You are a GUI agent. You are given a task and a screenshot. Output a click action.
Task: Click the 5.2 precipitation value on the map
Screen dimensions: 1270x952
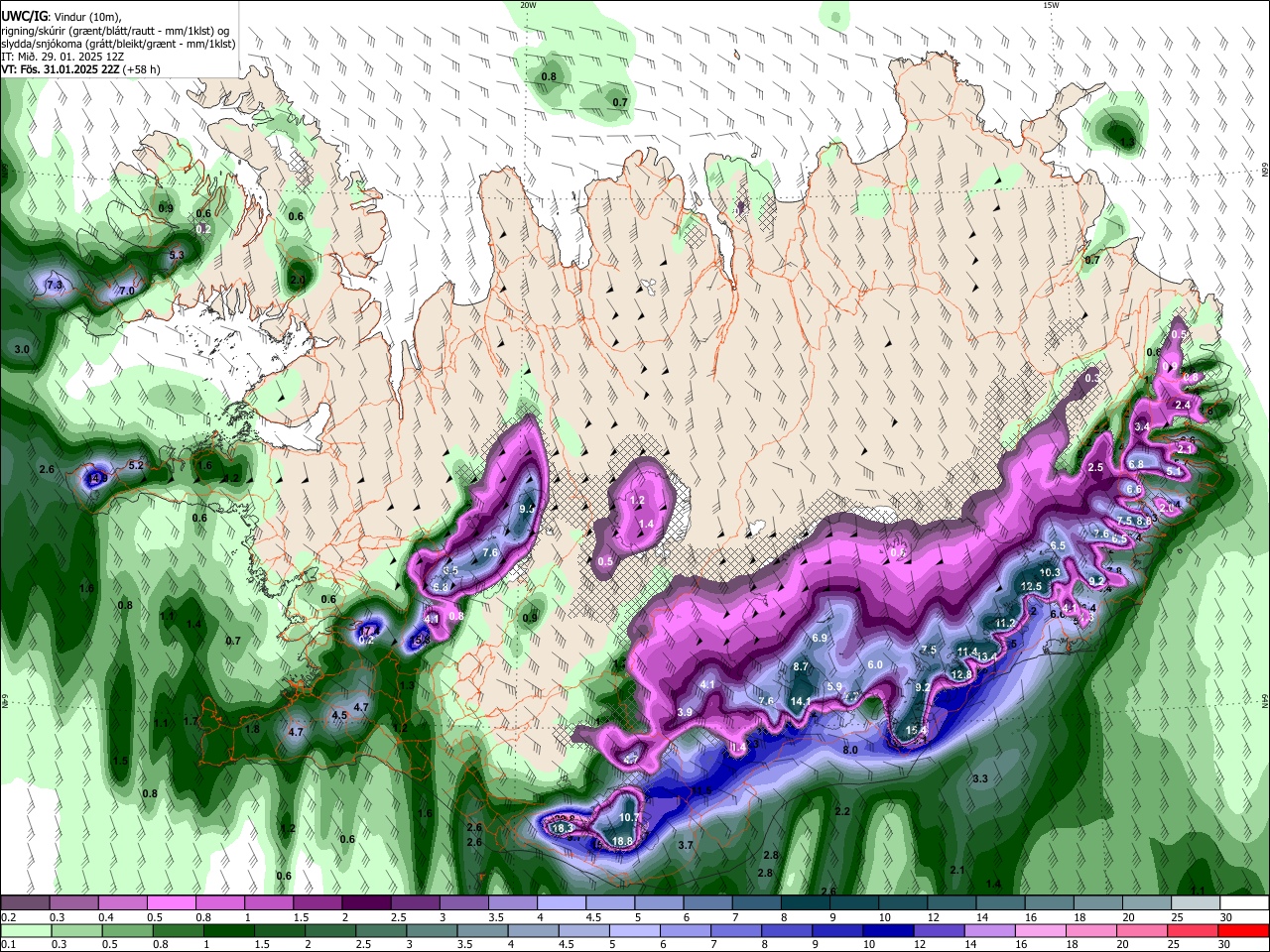coord(136,465)
